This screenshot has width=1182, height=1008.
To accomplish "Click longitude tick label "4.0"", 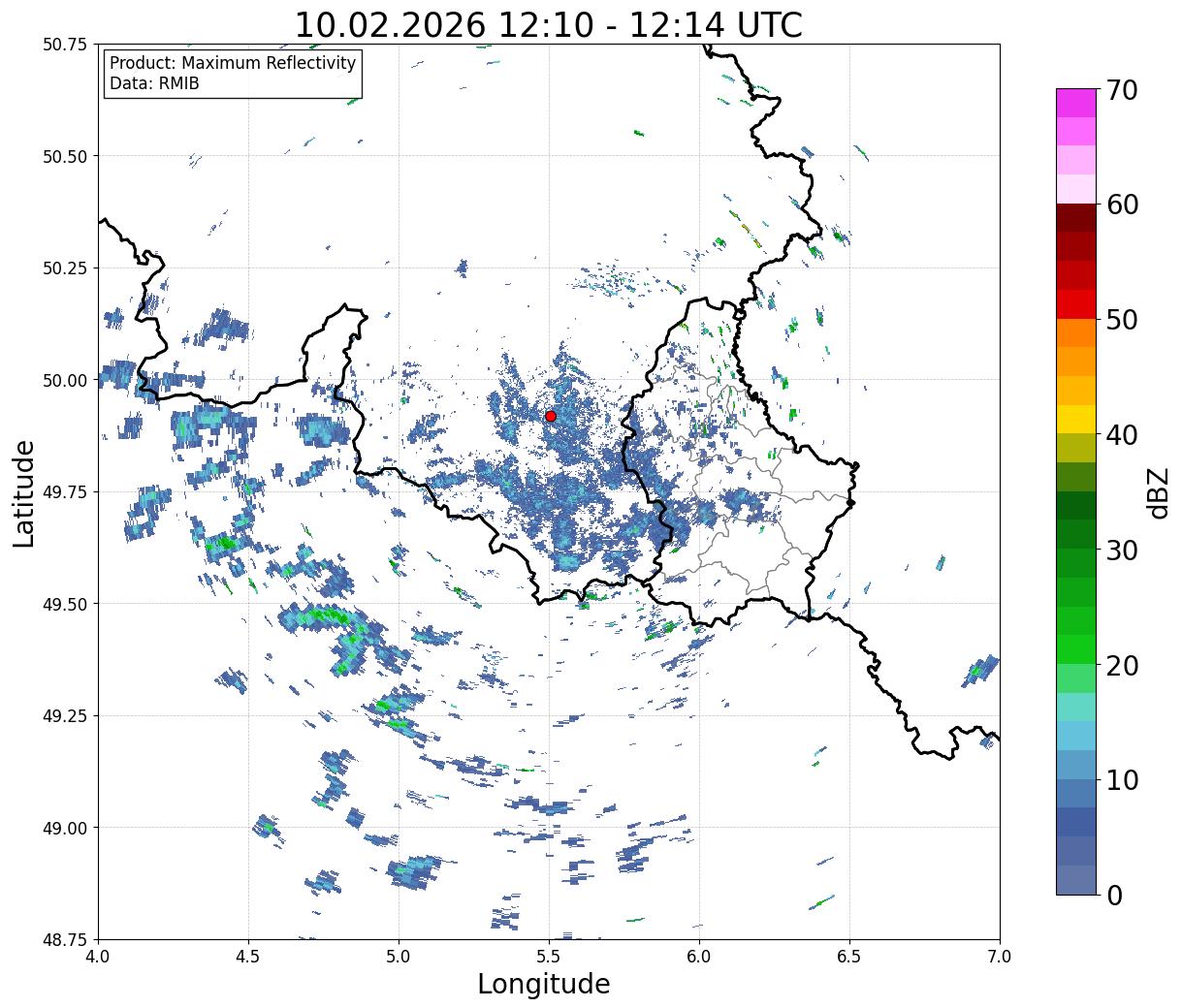I will 98,957.
